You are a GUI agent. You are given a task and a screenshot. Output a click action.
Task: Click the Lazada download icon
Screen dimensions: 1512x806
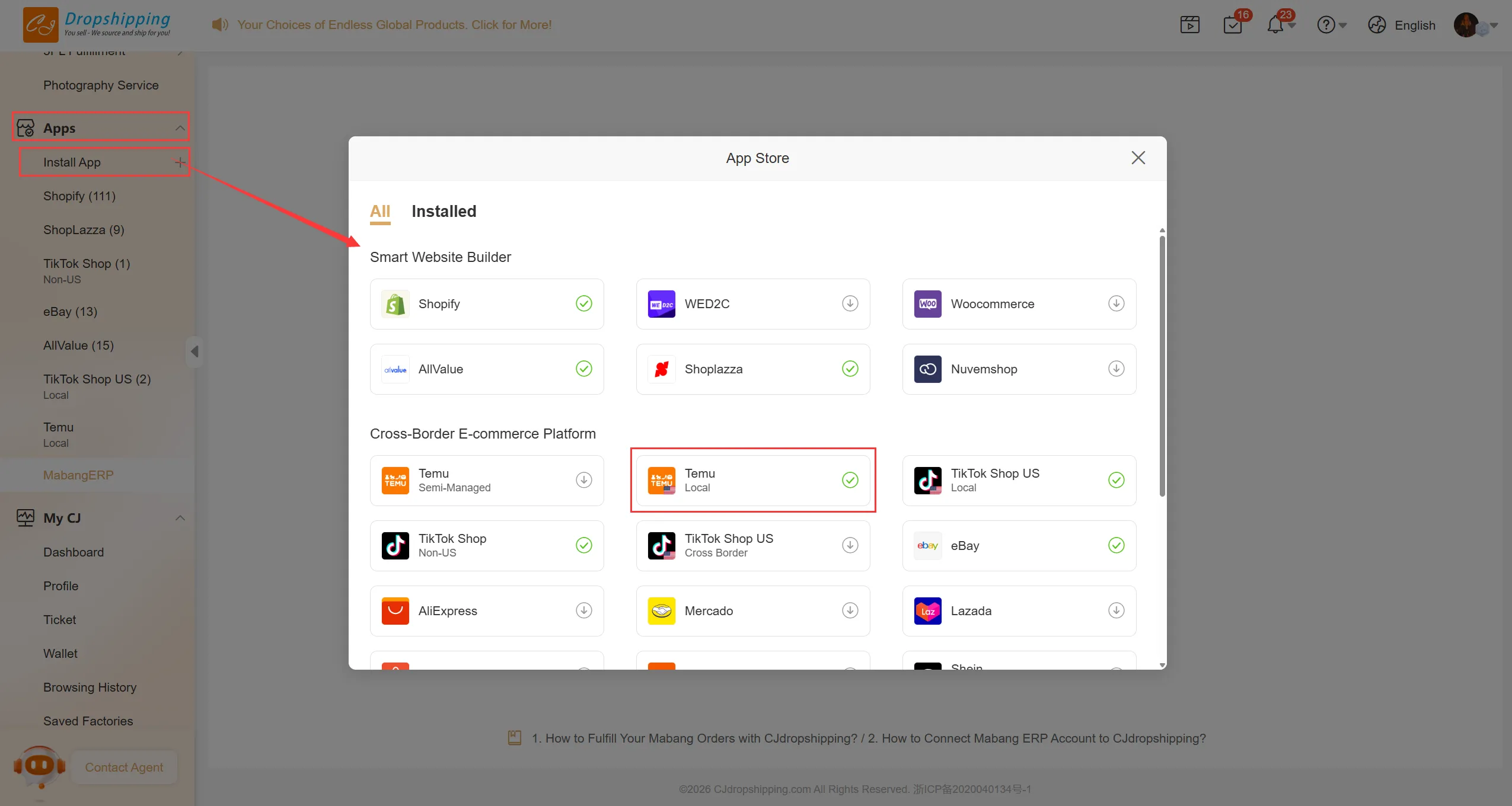tap(1116, 610)
